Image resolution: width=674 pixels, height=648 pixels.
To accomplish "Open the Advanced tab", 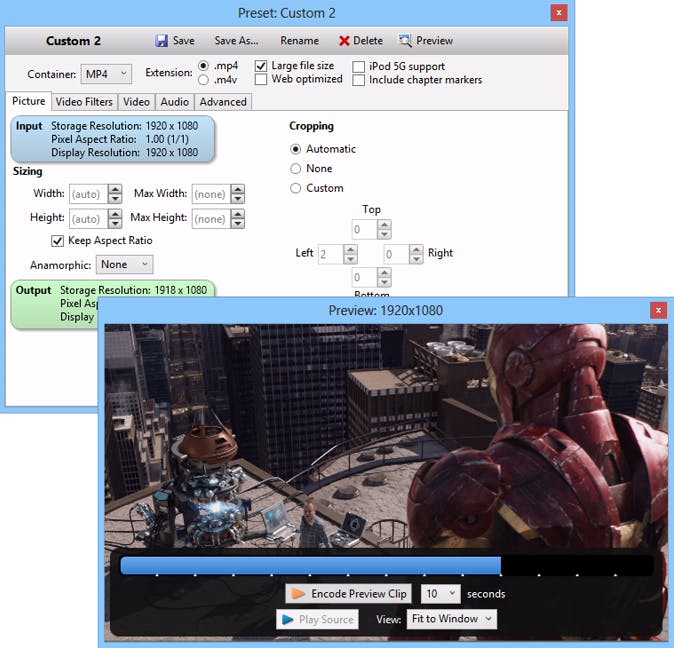I will point(223,102).
